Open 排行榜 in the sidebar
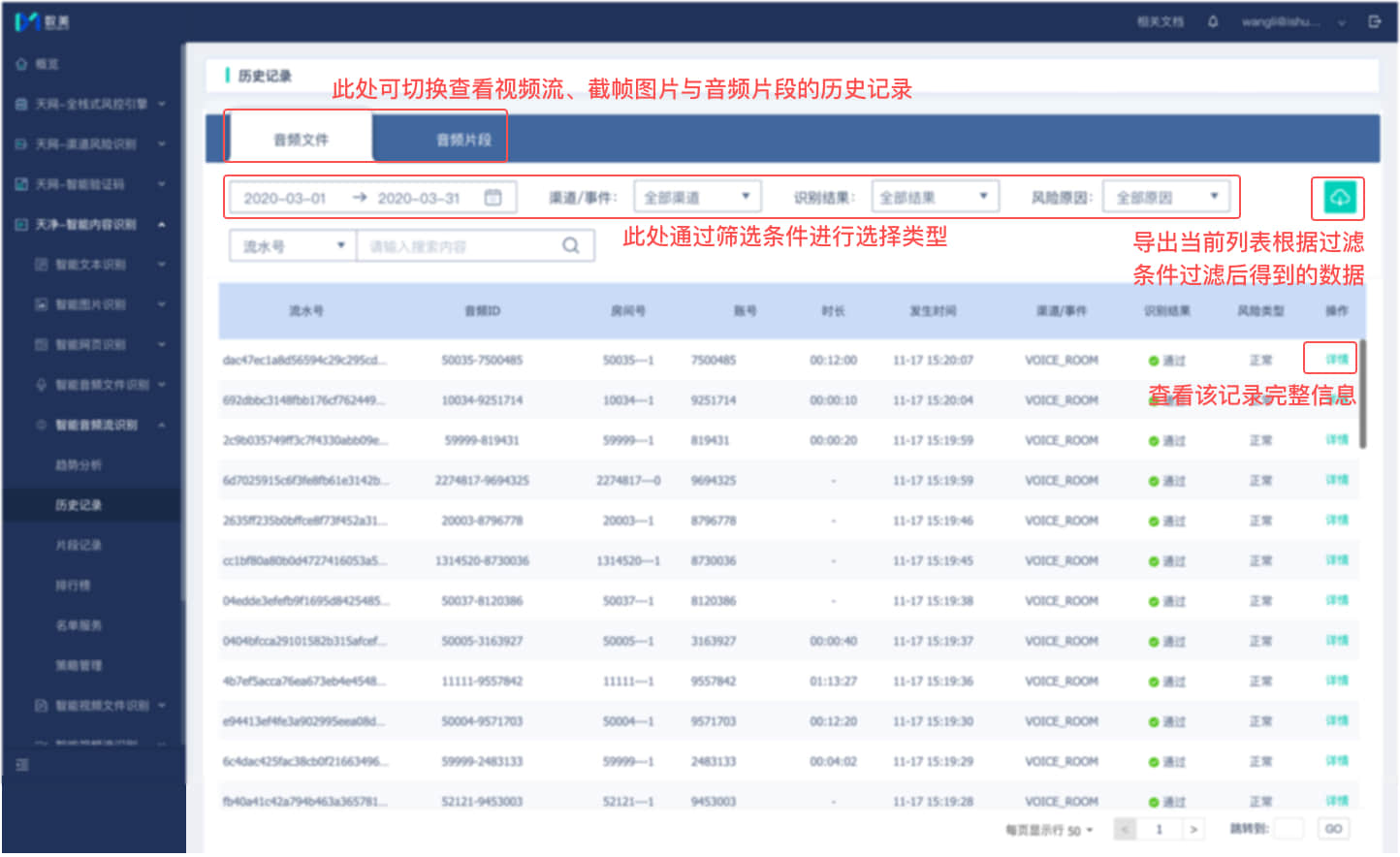 [73, 586]
